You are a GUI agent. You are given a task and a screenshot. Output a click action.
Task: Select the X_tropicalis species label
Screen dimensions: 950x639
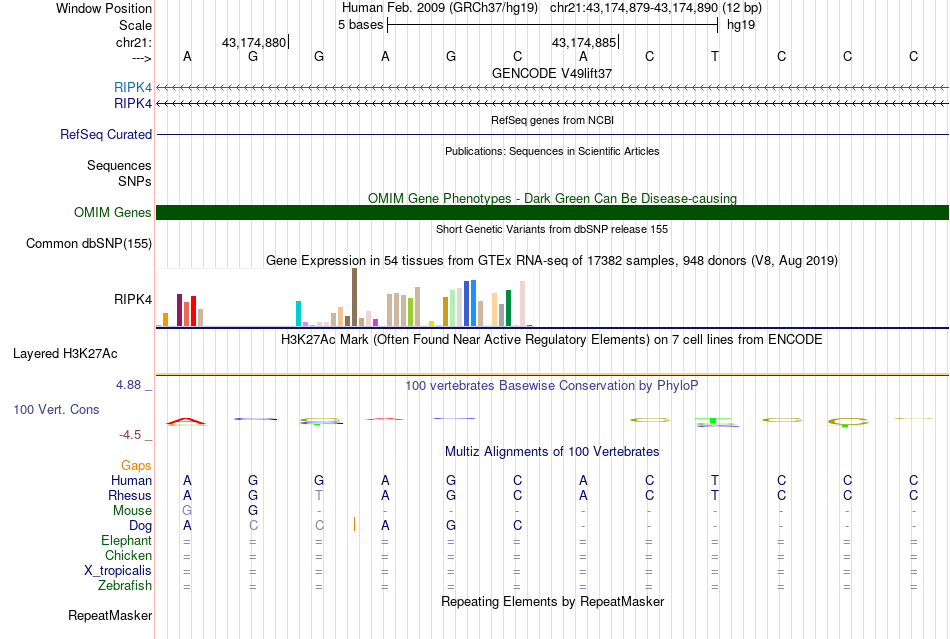(x=118, y=571)
